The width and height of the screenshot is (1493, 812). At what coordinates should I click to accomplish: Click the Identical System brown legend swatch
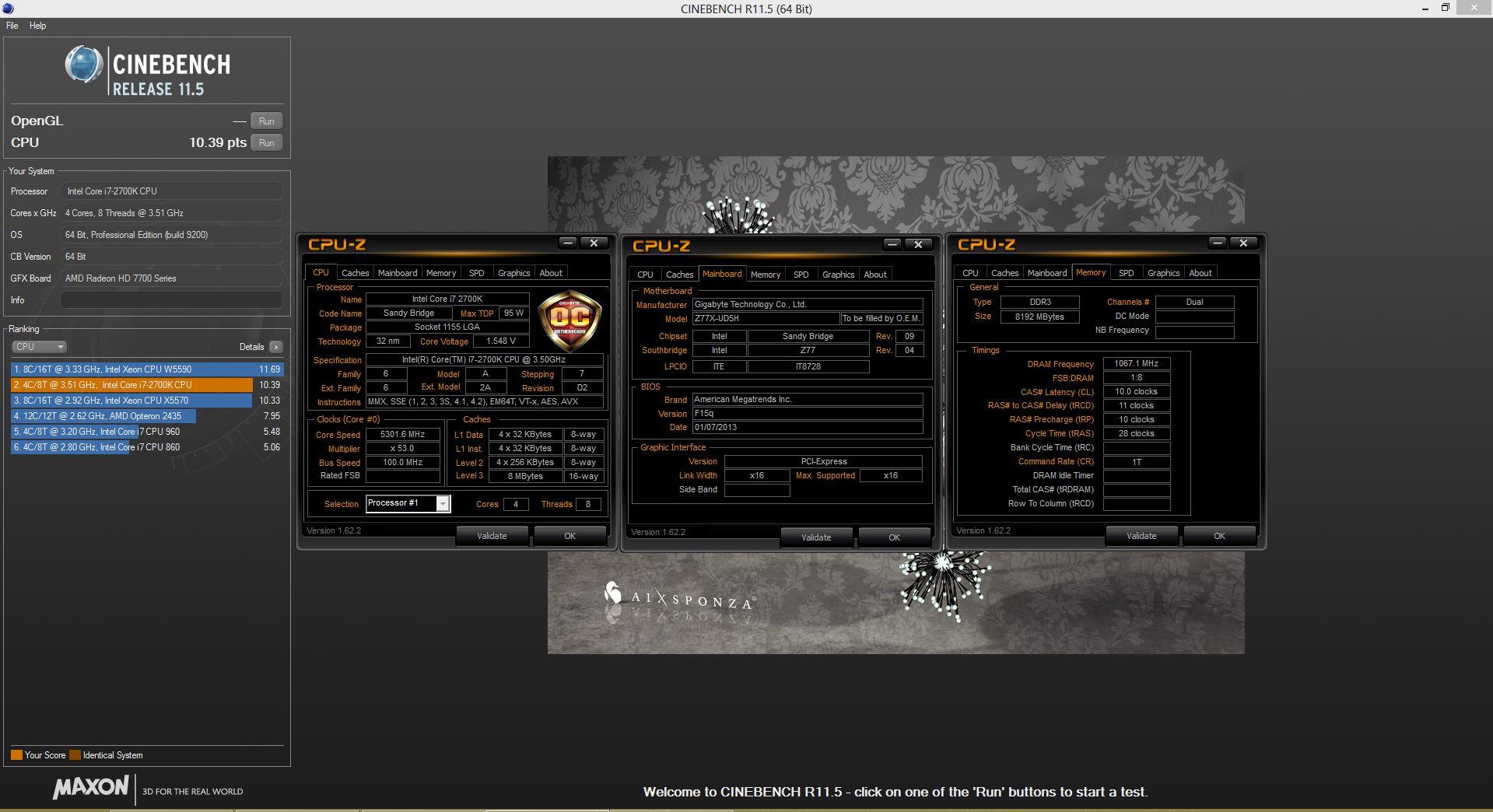tap(75, 754)
